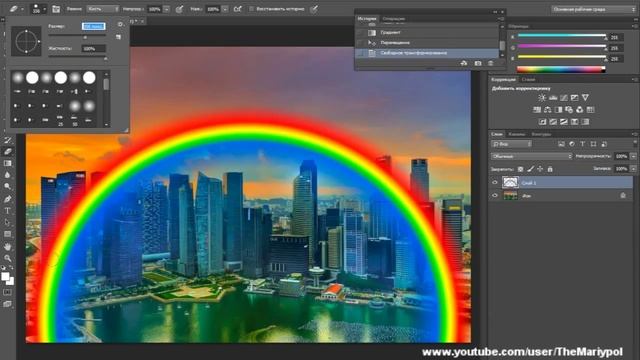Switch to the Операции (Actions) tab
Screen dimensions: 640x360
394,19
